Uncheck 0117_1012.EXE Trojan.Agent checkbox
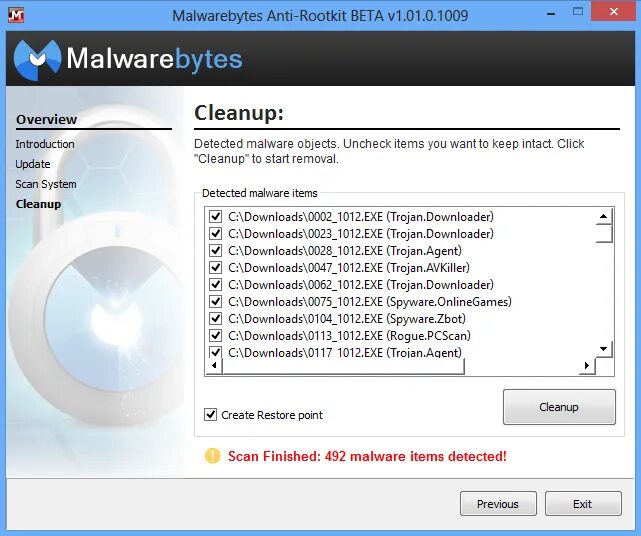The image size is (641, 536). [x=215, y=352]
